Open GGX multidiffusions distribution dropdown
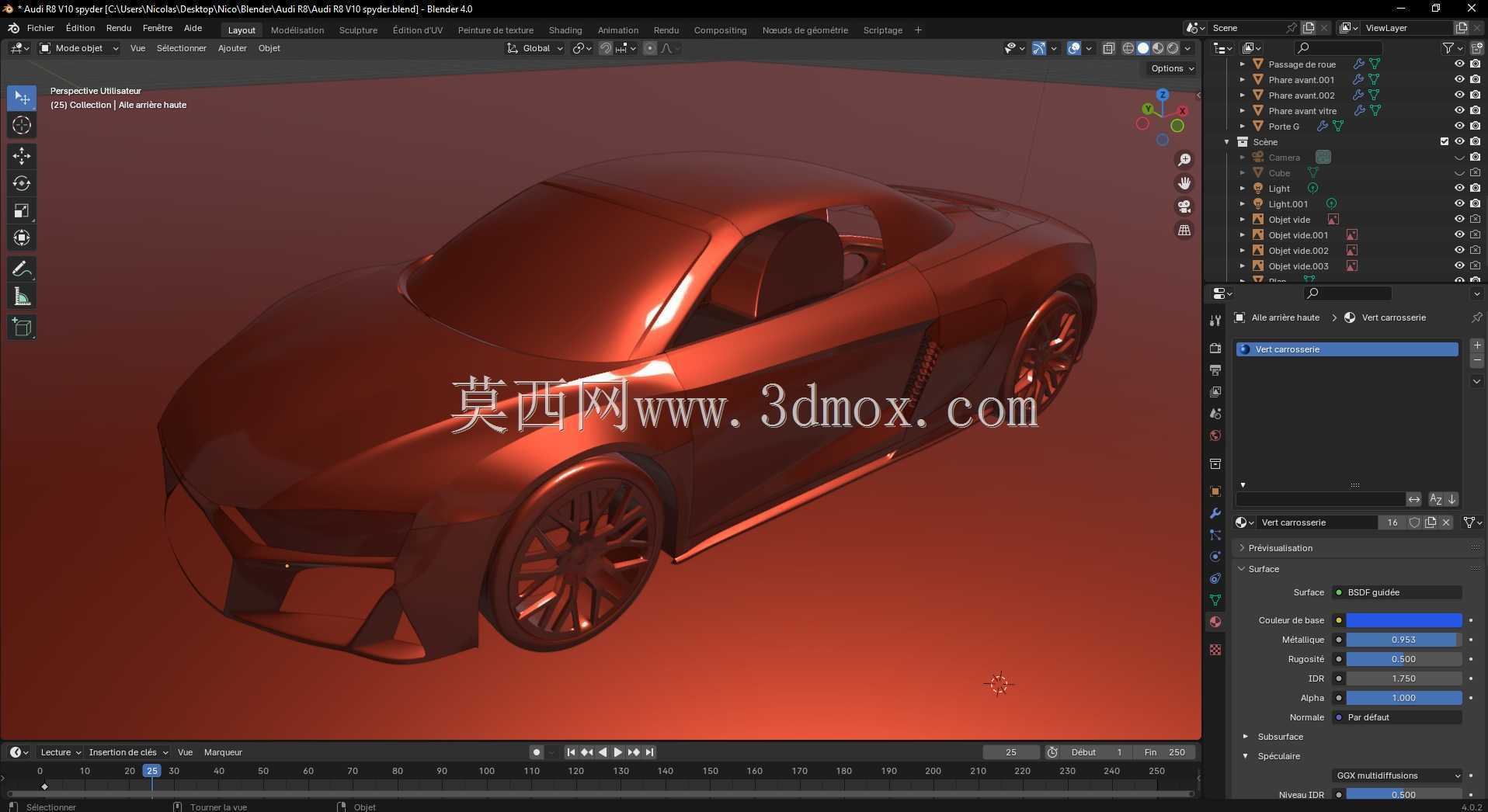The height and width of the screenshot is (812, 1488). [1397, 776]
